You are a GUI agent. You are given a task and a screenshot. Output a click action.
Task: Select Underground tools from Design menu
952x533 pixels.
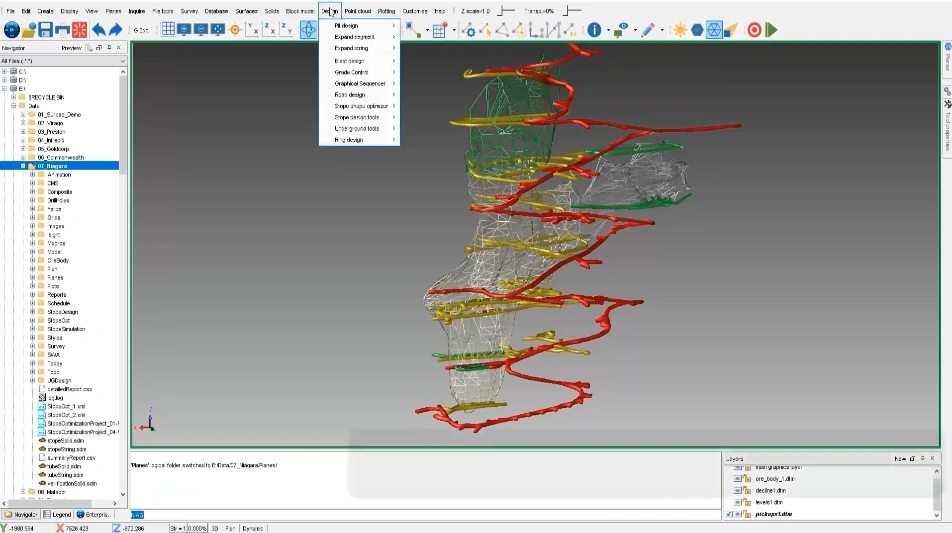point(359,129)
